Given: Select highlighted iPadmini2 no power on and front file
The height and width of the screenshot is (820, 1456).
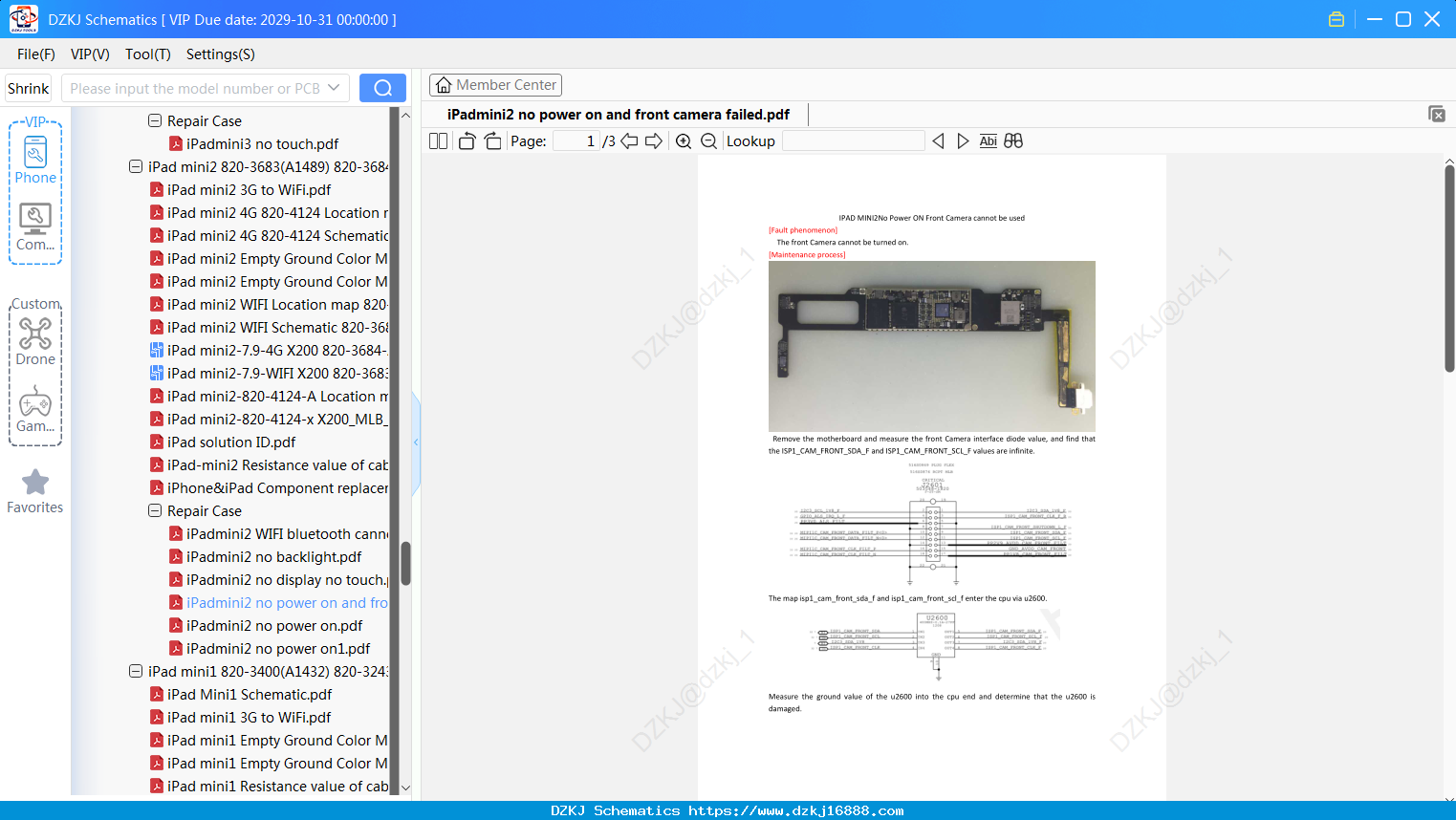Looking at the screenshot, I should (x=278, y=602).
